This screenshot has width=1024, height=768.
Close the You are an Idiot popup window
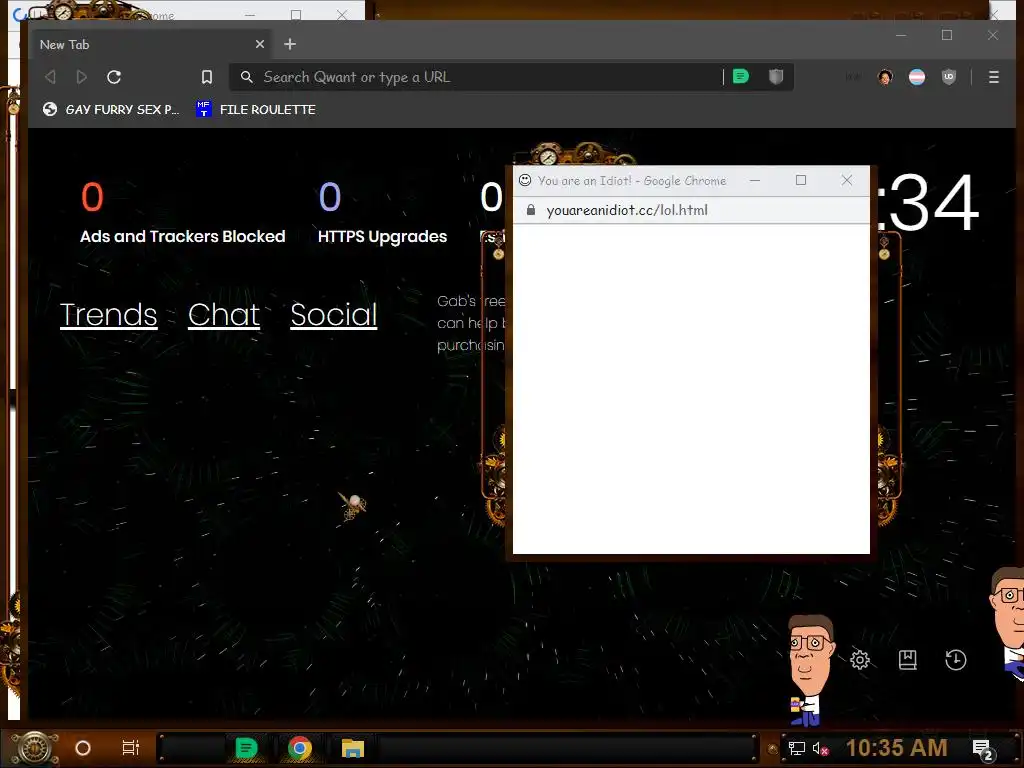(x=847, y=180)
